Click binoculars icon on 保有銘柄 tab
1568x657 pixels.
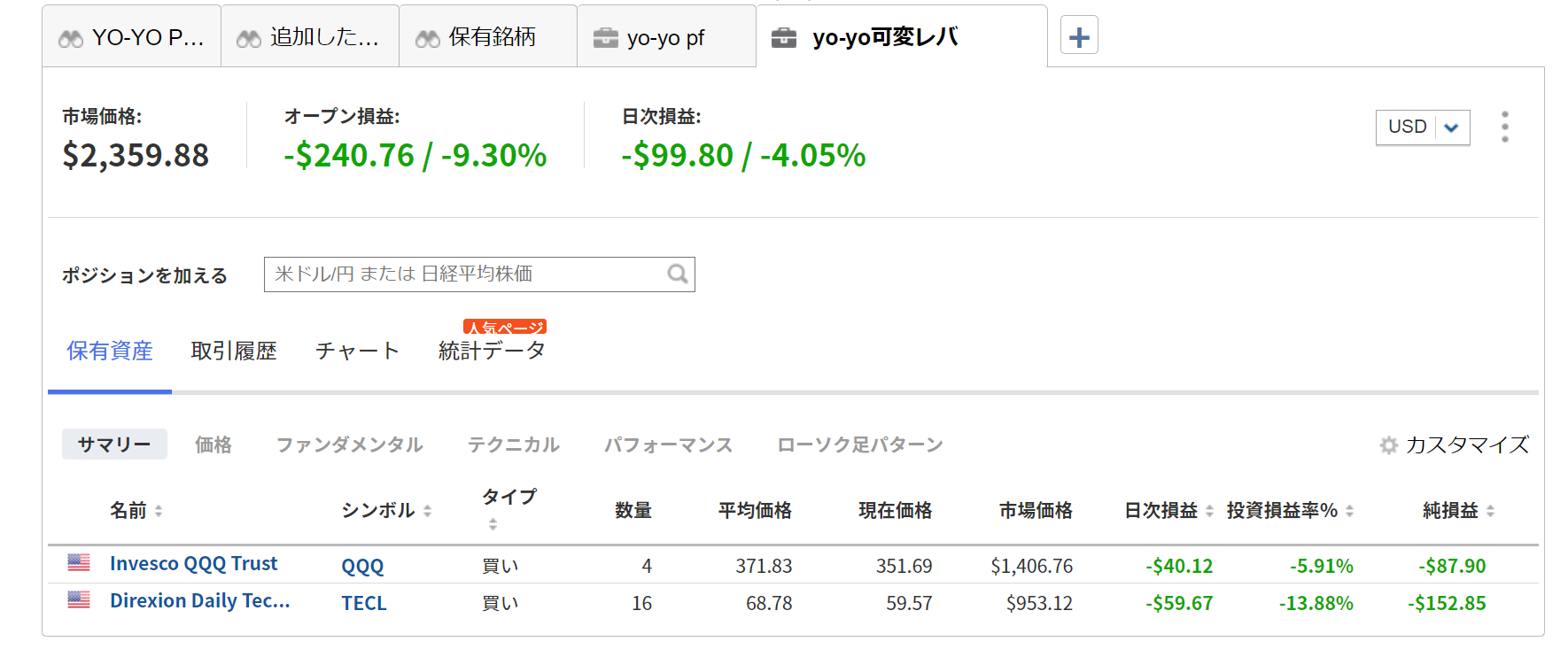pos(428,38)
